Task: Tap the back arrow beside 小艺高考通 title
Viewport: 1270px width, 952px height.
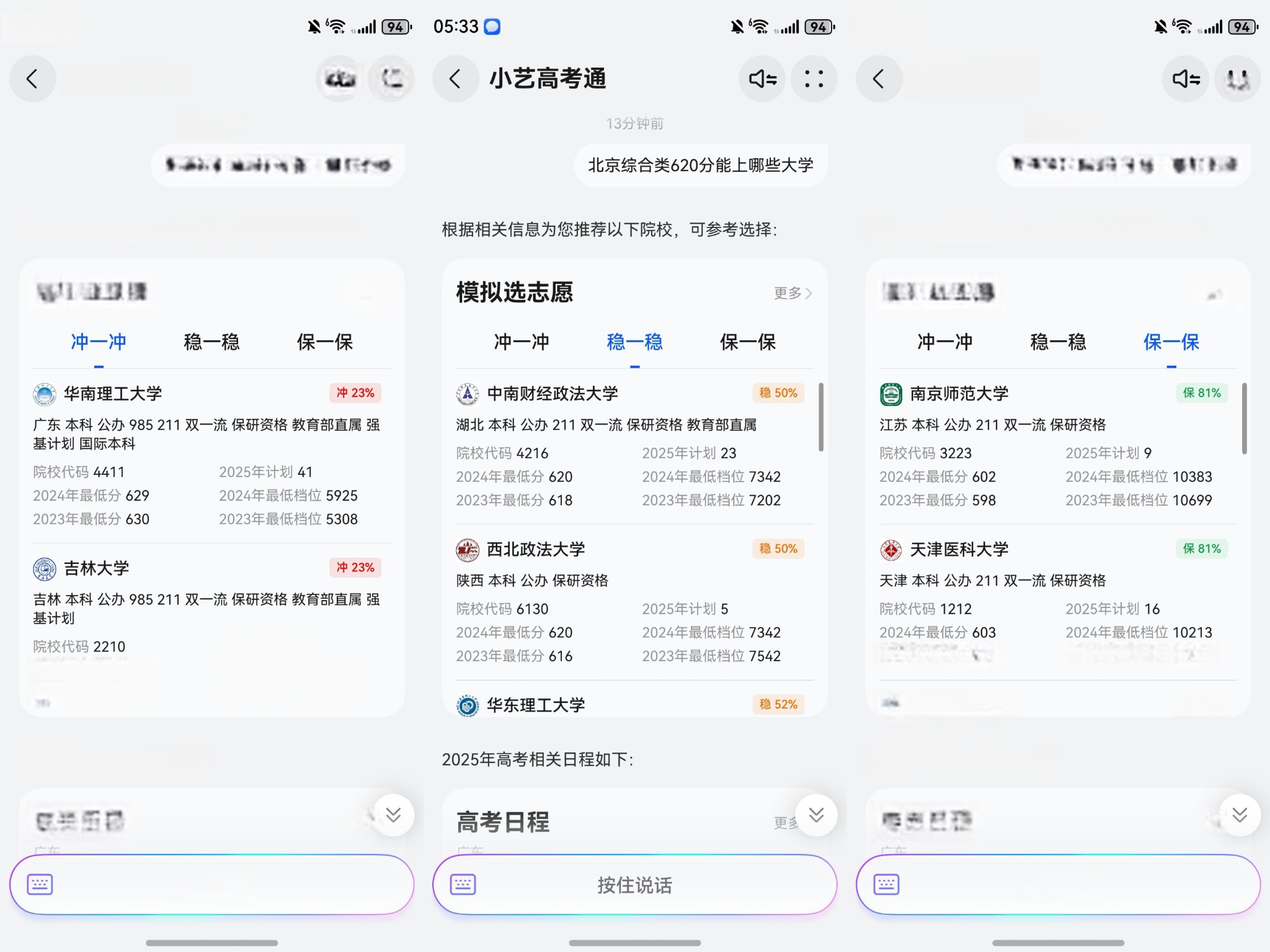Action: pos(456,79)
